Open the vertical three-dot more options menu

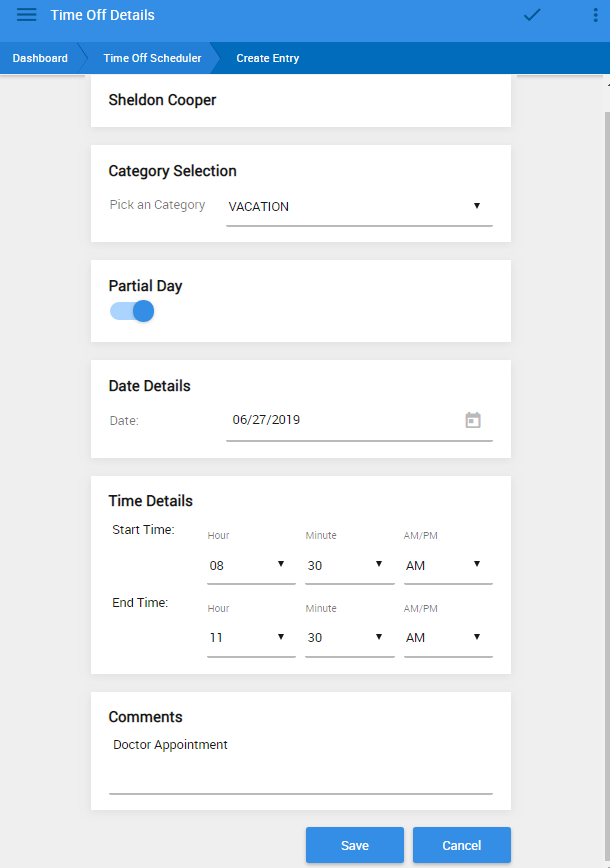(x=596, y=15)
